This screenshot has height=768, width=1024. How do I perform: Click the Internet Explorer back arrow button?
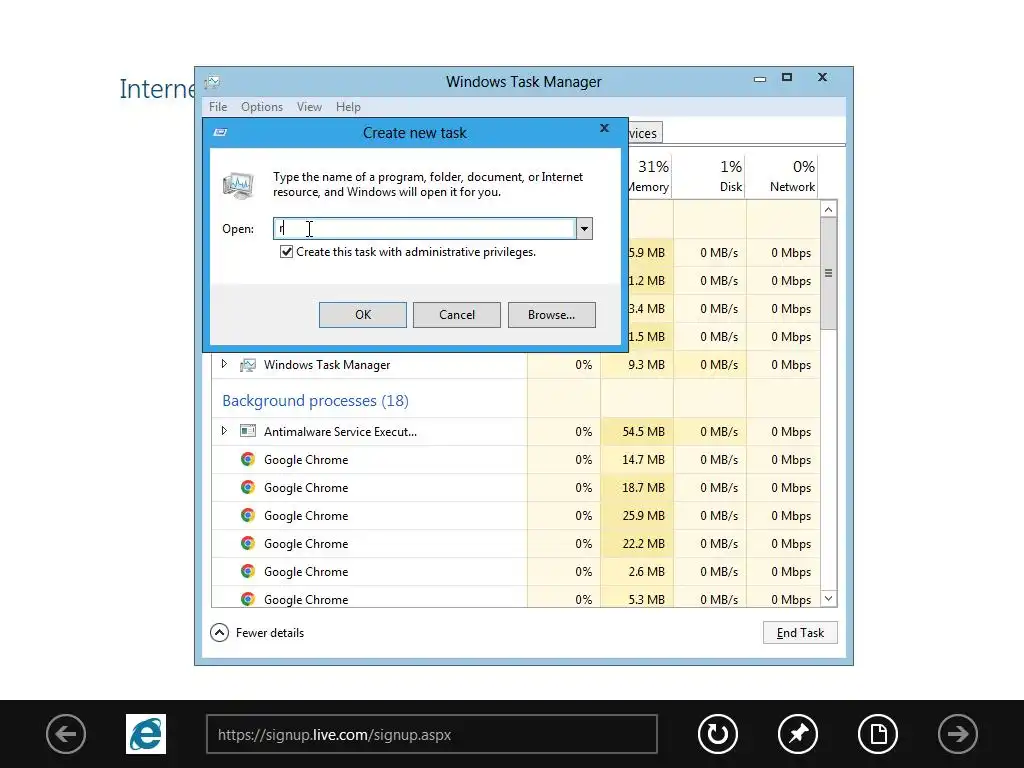coord(66,734)
